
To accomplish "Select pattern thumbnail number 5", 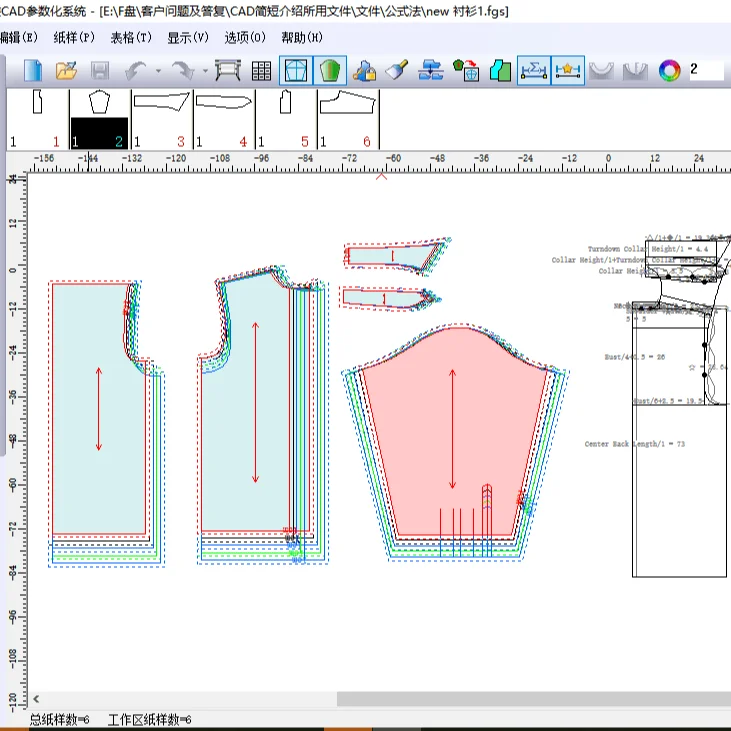I will tap(286, 119).
